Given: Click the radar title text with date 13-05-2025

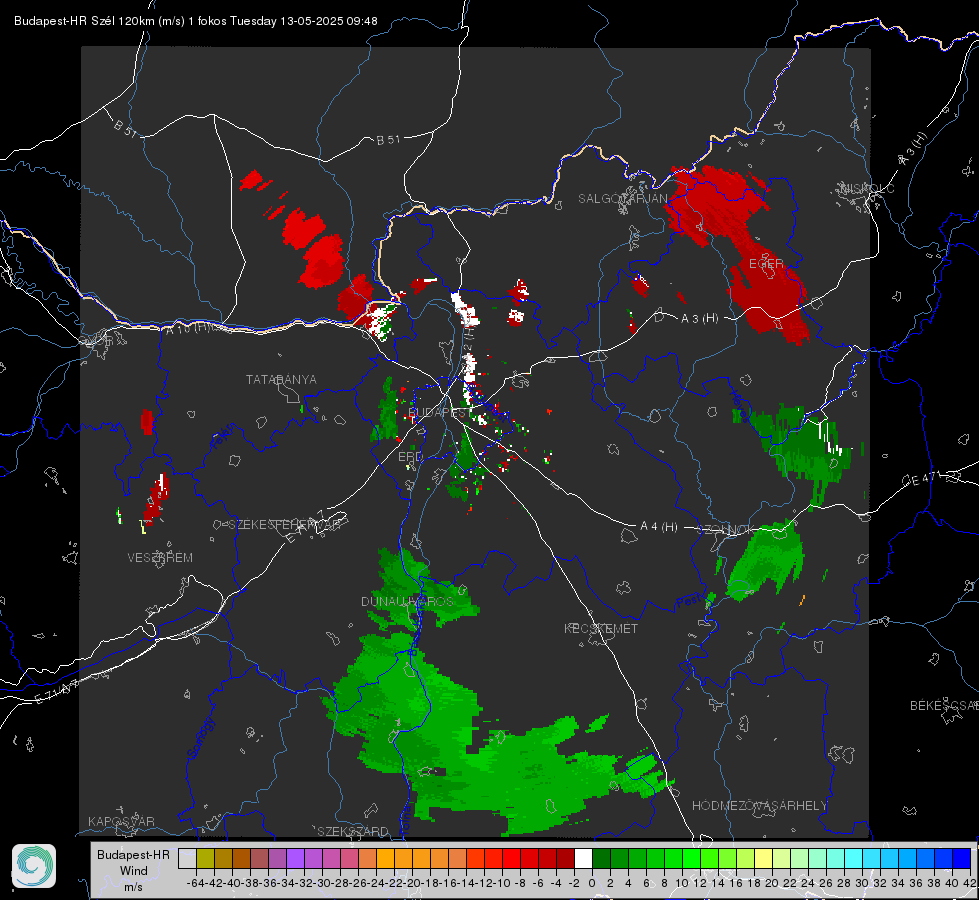Looking at the screenshot, I should [195, 21].
